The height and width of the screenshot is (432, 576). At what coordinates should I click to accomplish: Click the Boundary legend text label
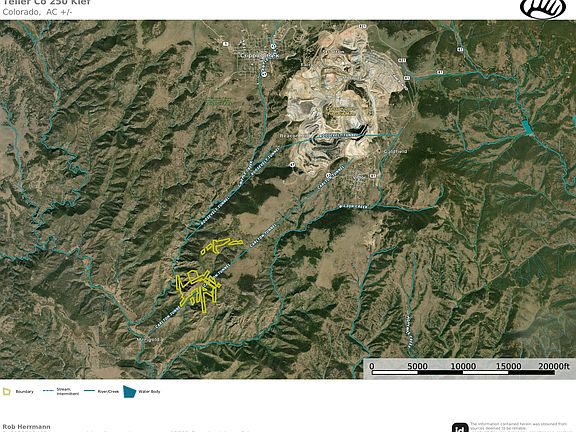[25, 392]
